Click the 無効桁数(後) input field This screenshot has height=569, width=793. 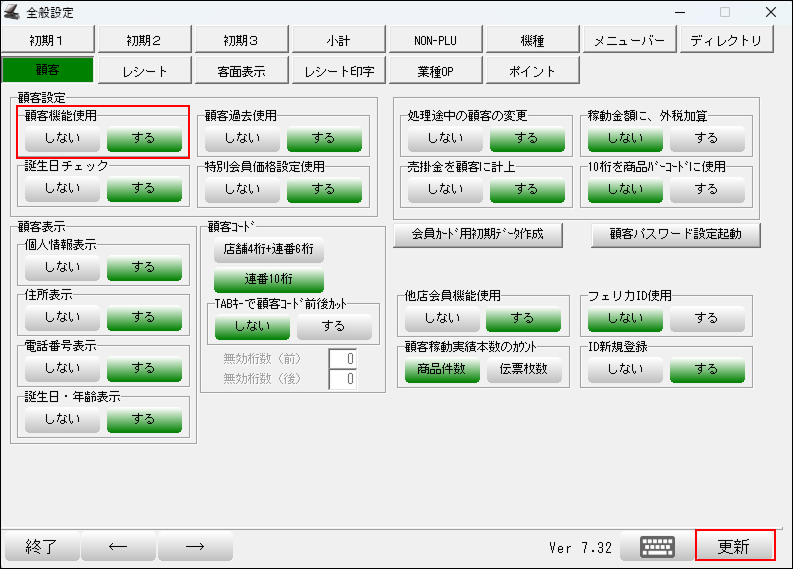(343, 379)
